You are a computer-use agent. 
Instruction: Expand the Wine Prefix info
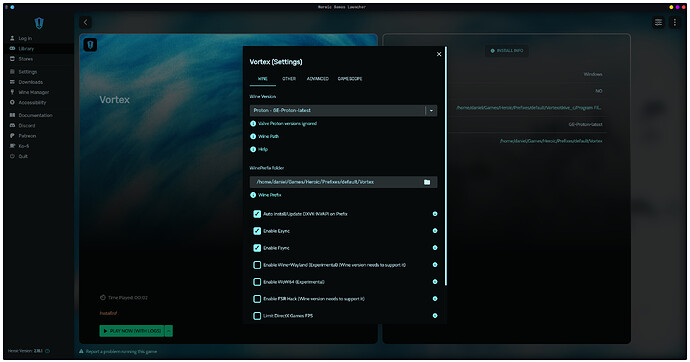266,195
